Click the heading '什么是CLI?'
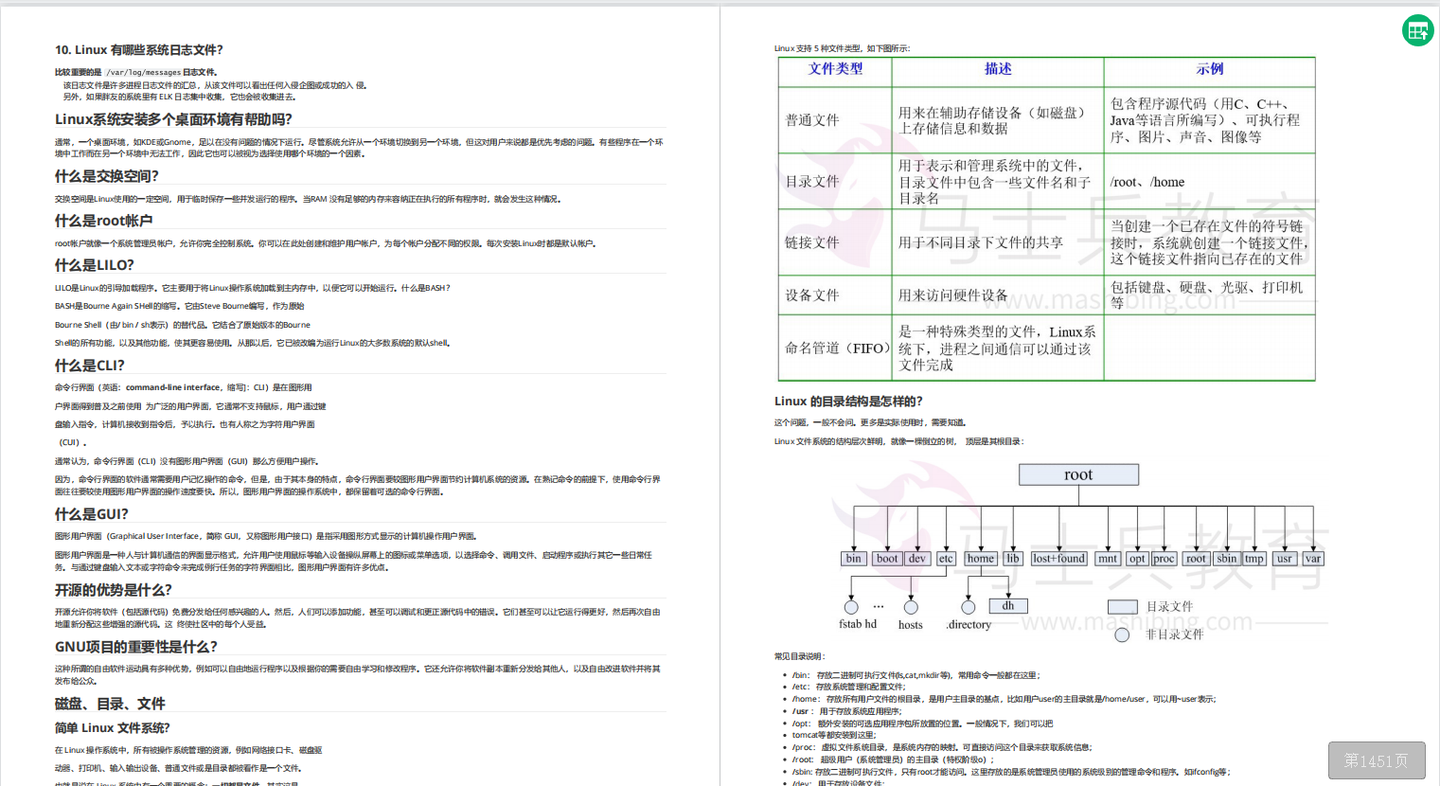The image size is (1440, 786). point(90,365)
